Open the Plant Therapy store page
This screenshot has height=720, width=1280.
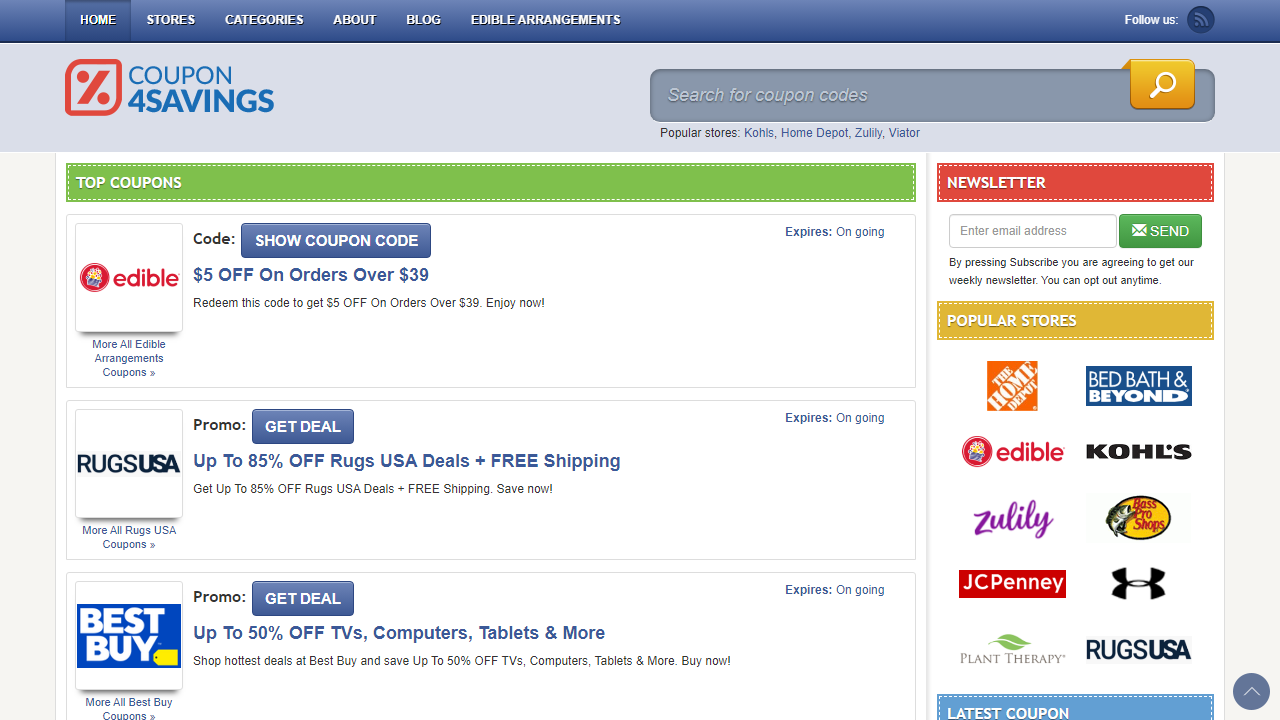point(1012,648)
